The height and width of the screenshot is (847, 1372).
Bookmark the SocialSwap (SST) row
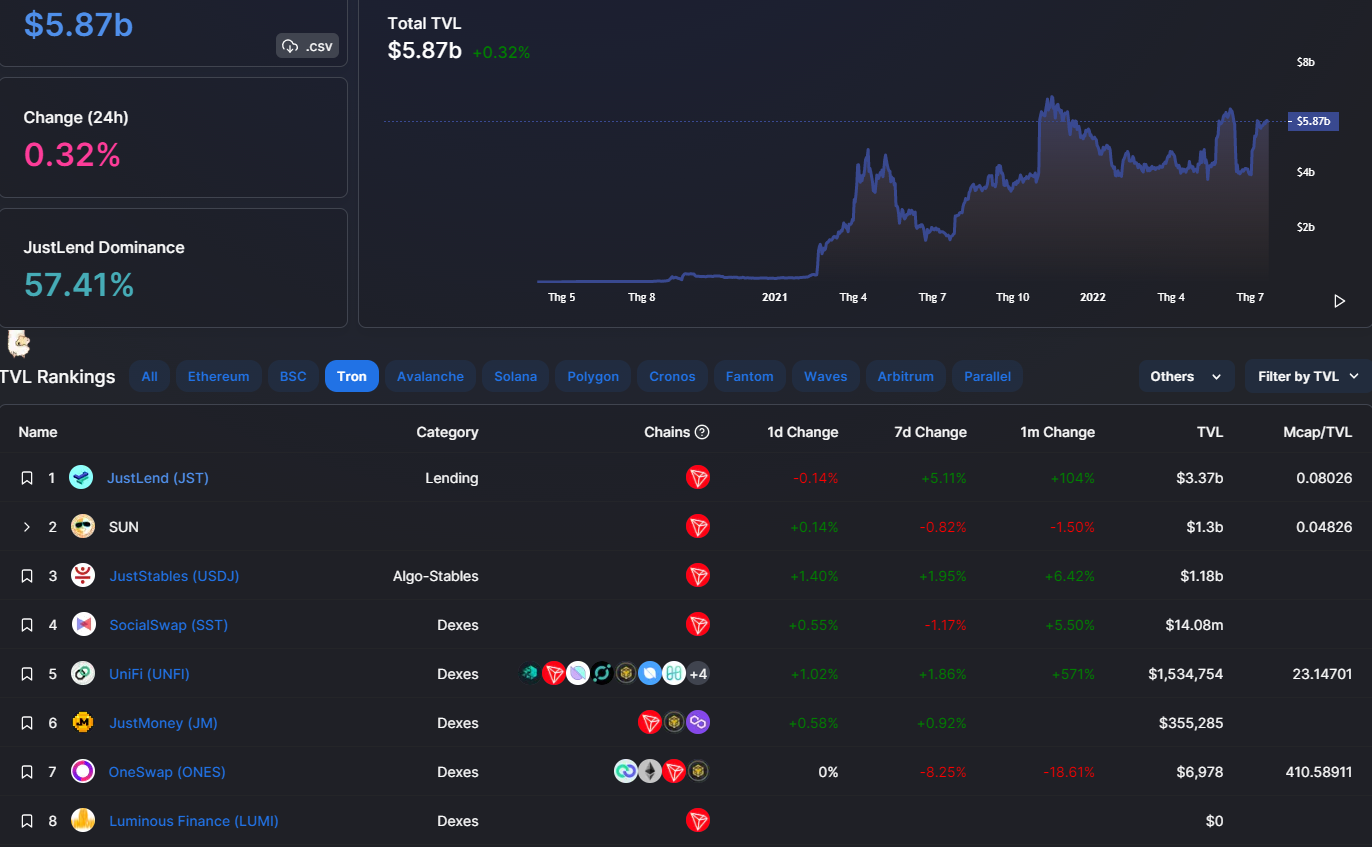point(27,625)
